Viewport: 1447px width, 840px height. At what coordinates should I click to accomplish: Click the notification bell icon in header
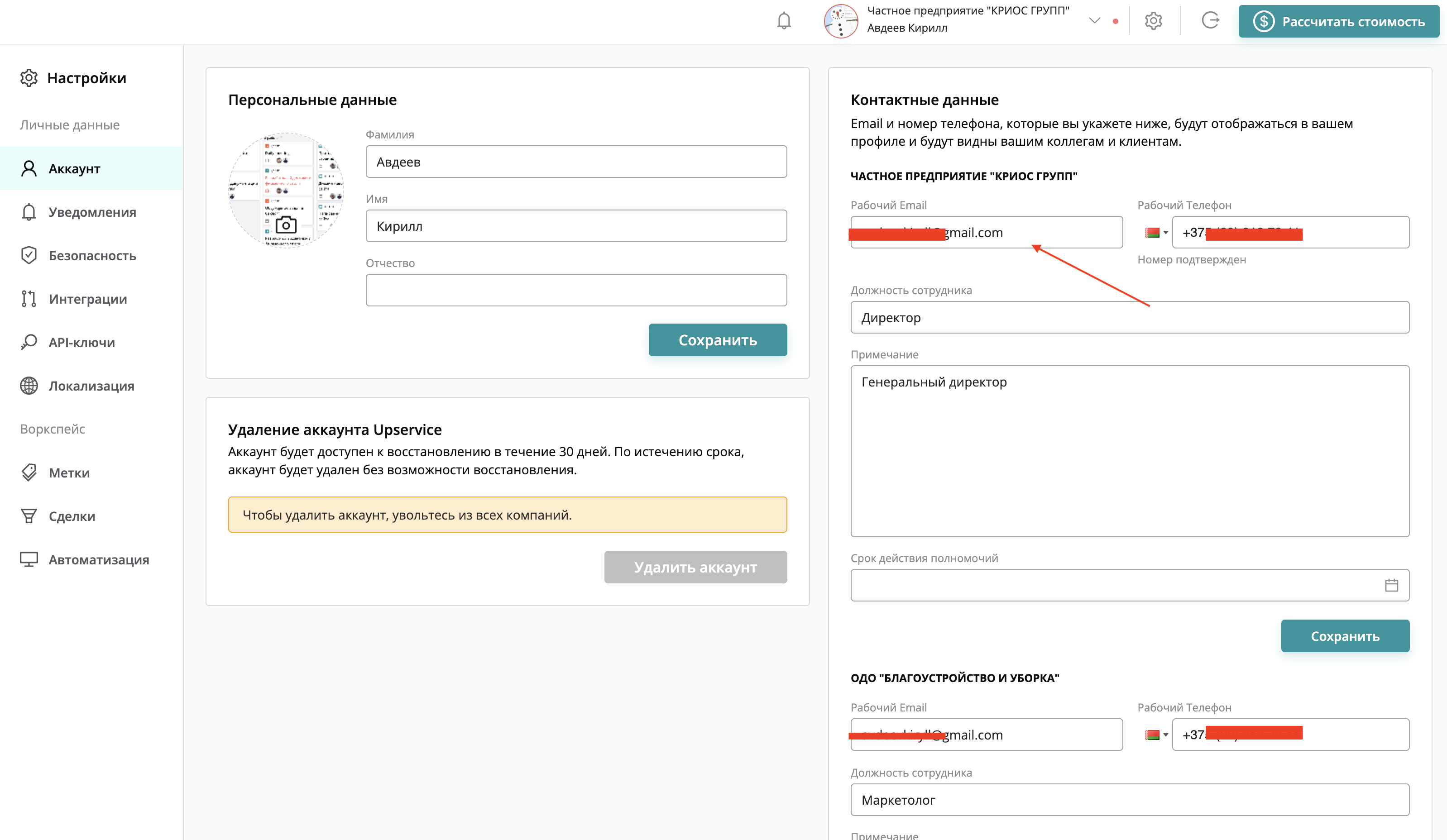click(x=784, y=21)
